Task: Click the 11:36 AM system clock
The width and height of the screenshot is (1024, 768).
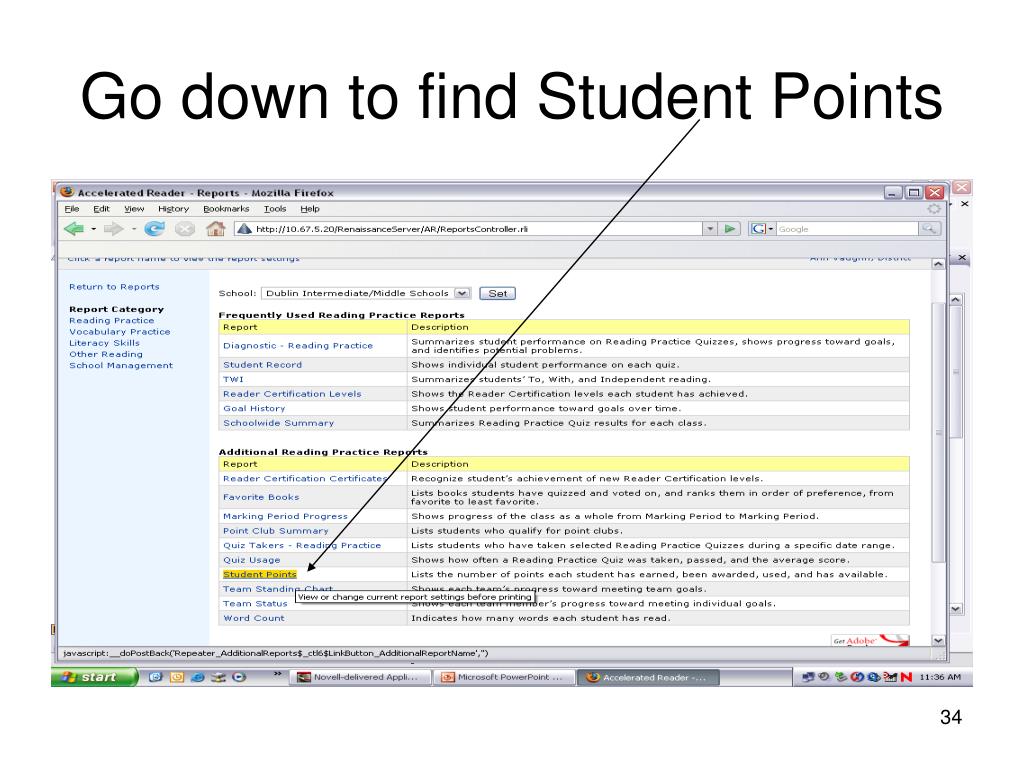Action: (940, 677)
